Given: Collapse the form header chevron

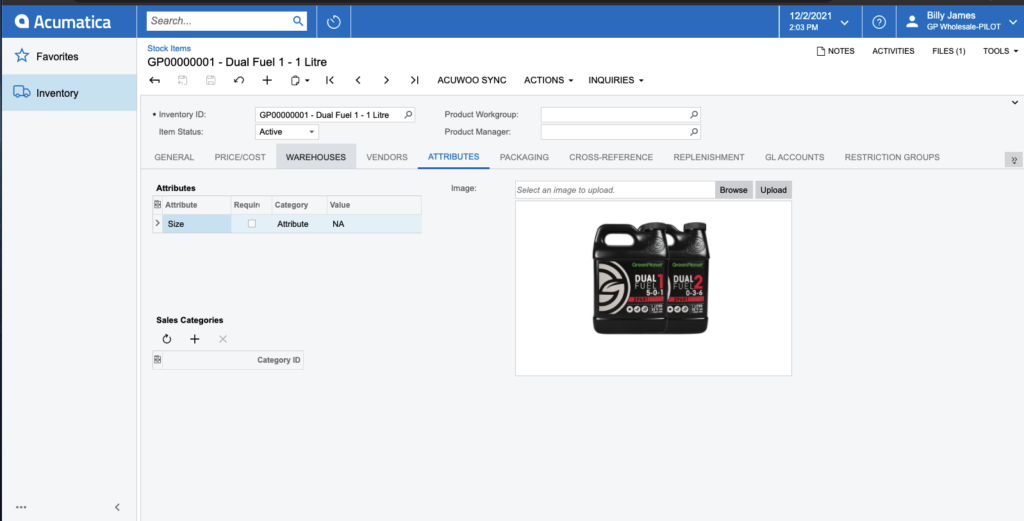Looking at the screenshot, I should click(x=1015, y=103).
